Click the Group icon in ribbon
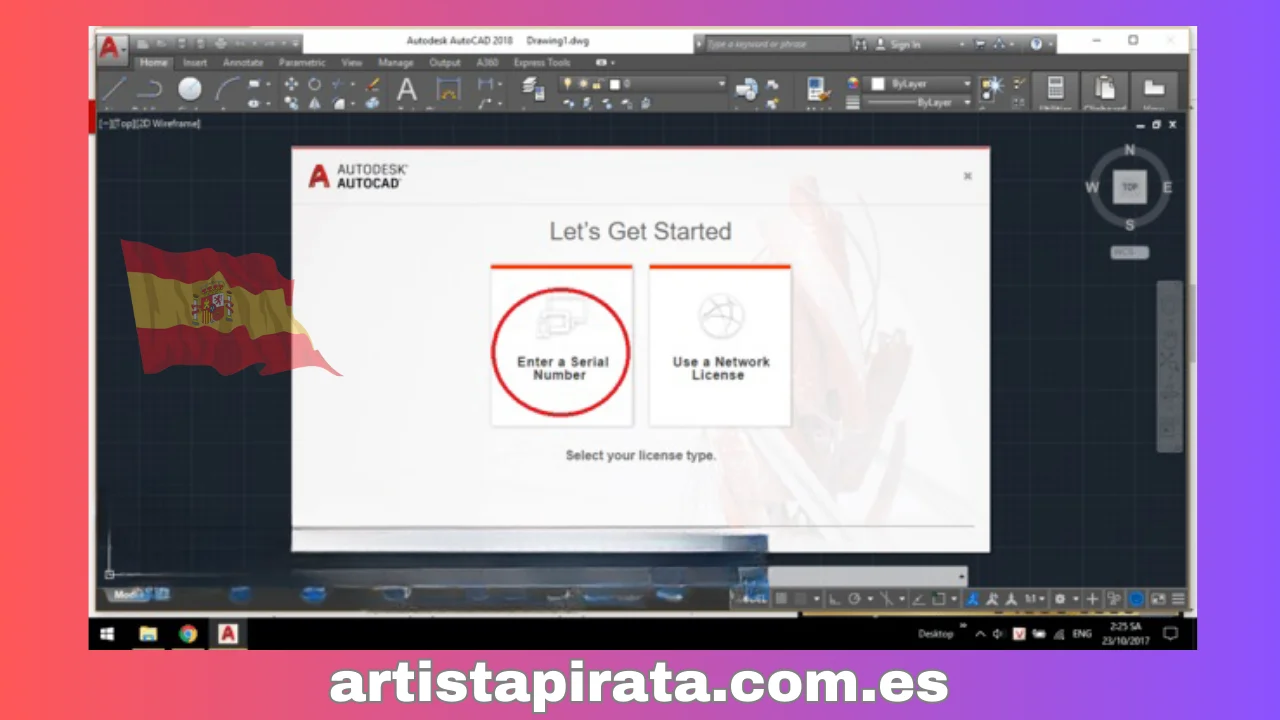Viewport: 1280px width, 720px height. coord(993,87)
